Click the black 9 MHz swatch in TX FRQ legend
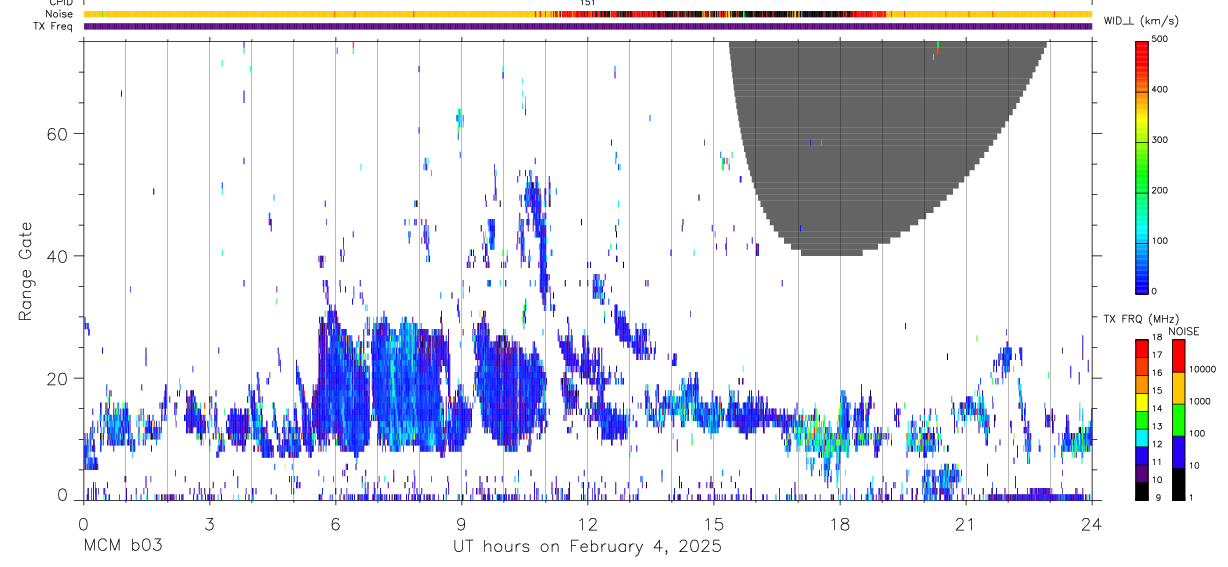1228x567 pixels. [x=1141, y=491]
